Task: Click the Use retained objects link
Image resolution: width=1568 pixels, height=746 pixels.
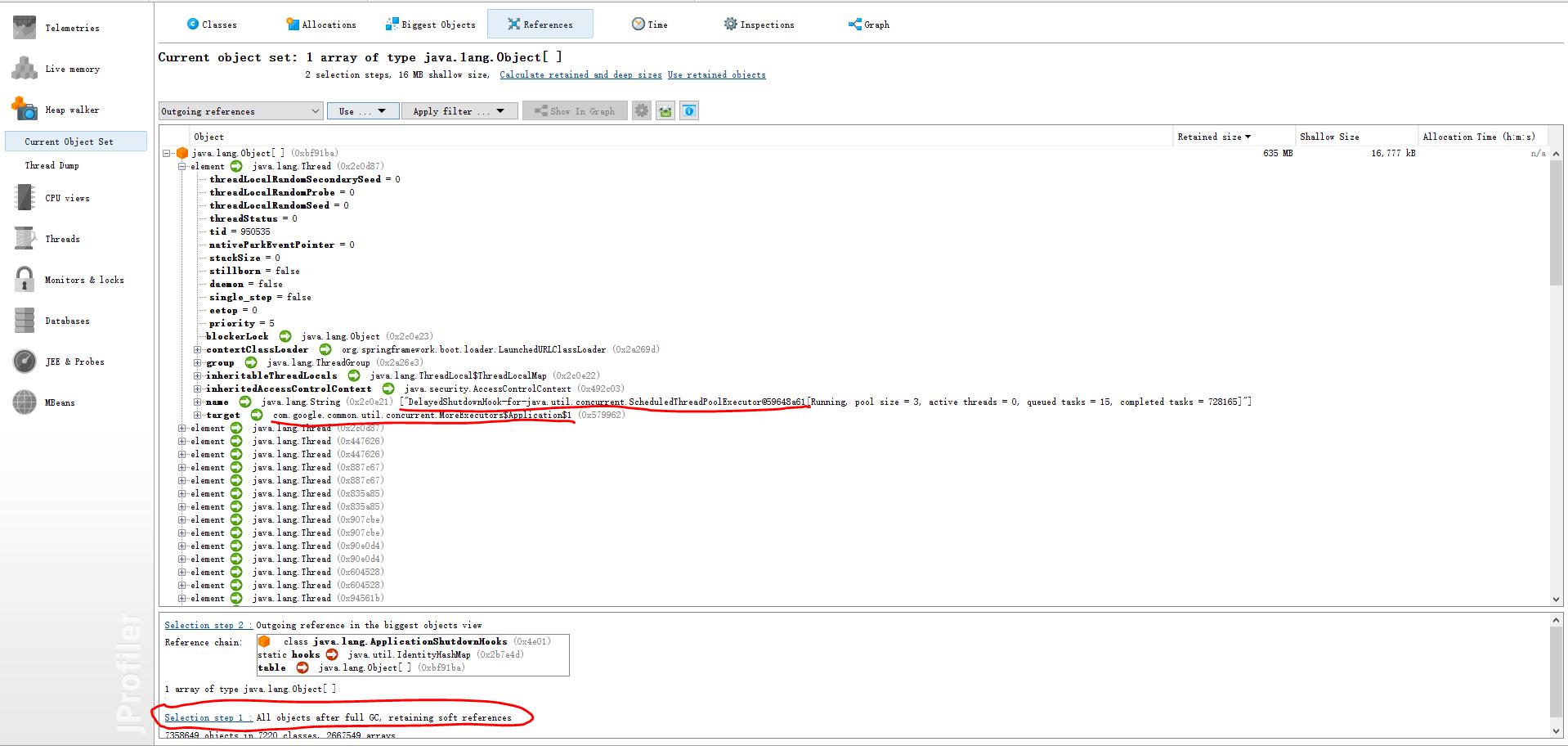Action: [716, 74]
